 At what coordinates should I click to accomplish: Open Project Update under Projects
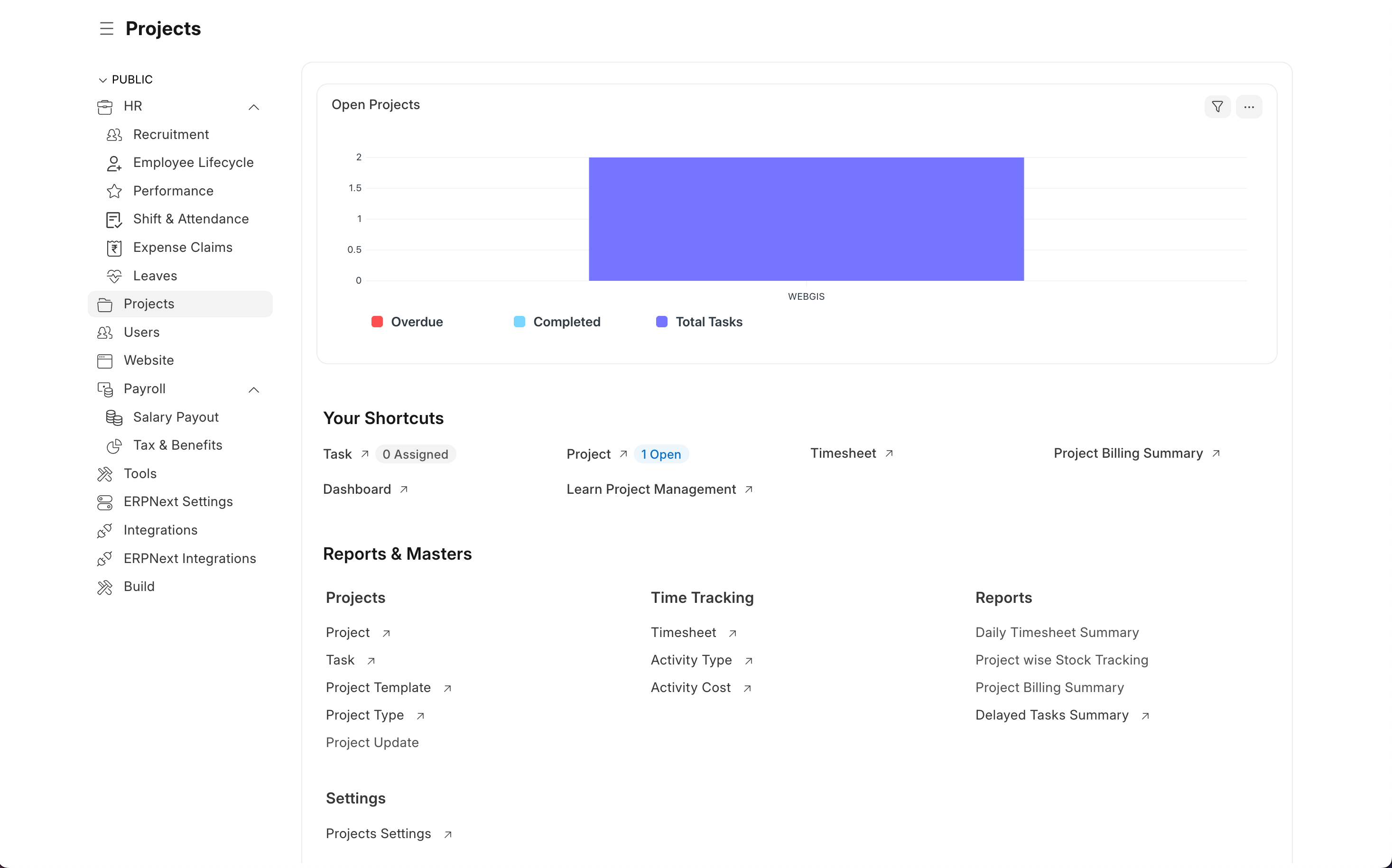[372, 743]
